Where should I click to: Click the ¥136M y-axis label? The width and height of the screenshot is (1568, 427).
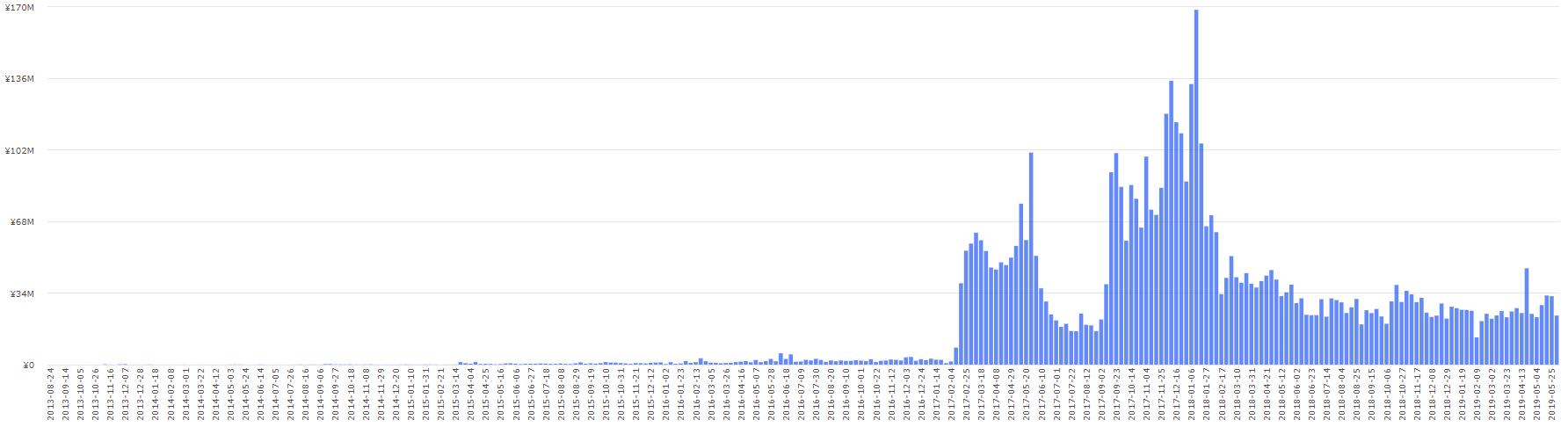[x=19, y=79]
